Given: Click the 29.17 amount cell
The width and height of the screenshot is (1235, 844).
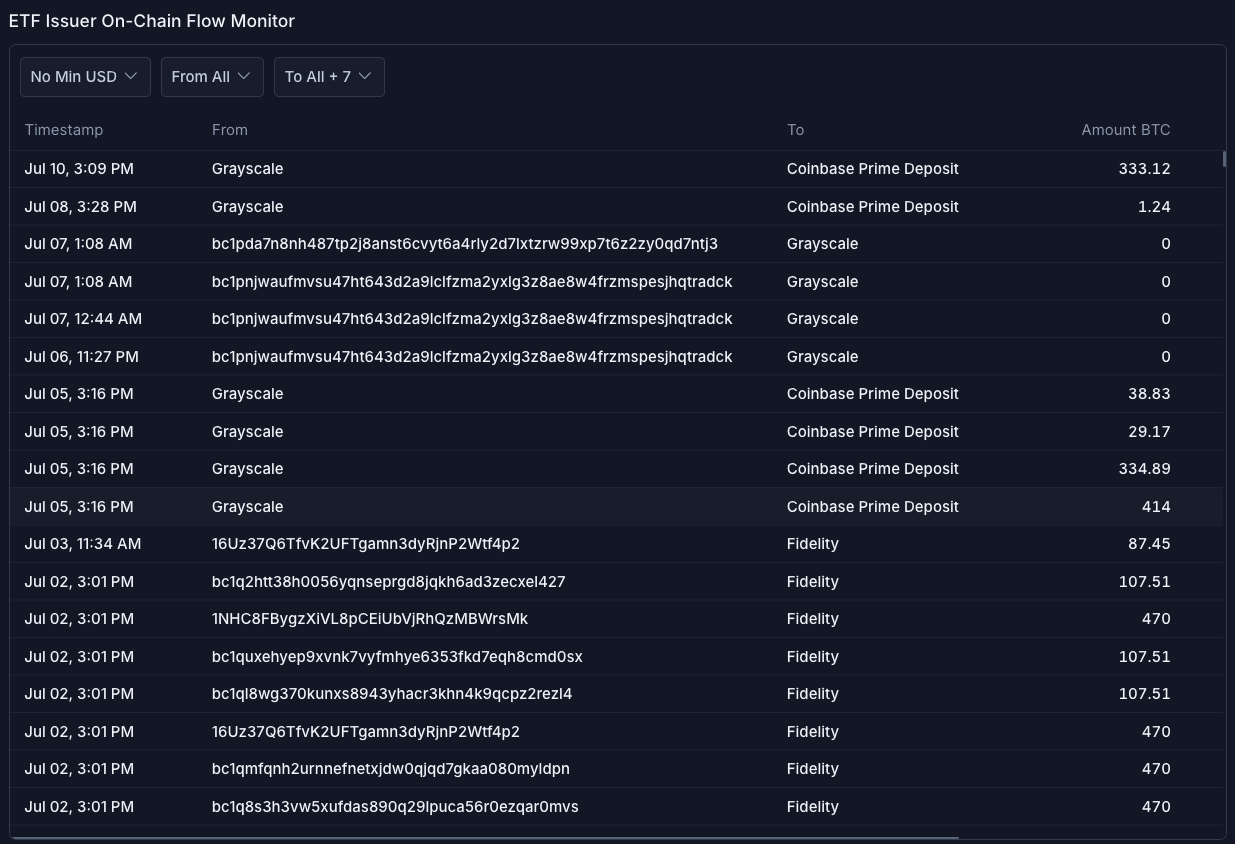Looking at the screenshot, I should pyautogui.click(x=1149, y=432).
